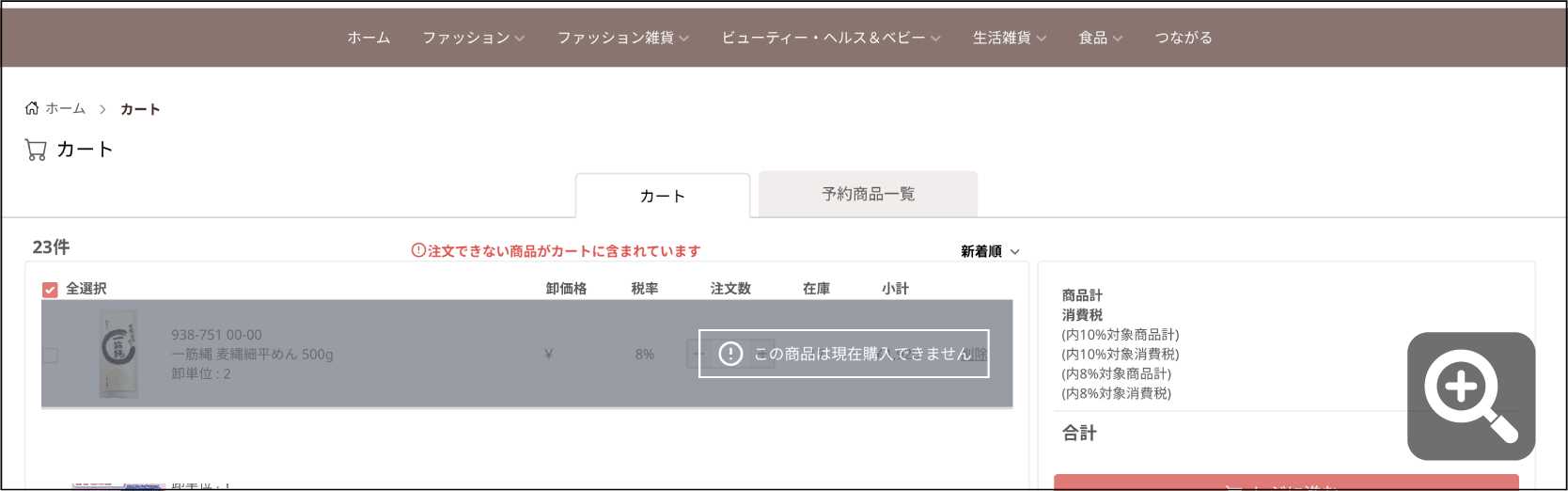This screenshot has height=491, width=1568.
Task: Click the red proceed-to-checkout button
Action: (1286, 483)
